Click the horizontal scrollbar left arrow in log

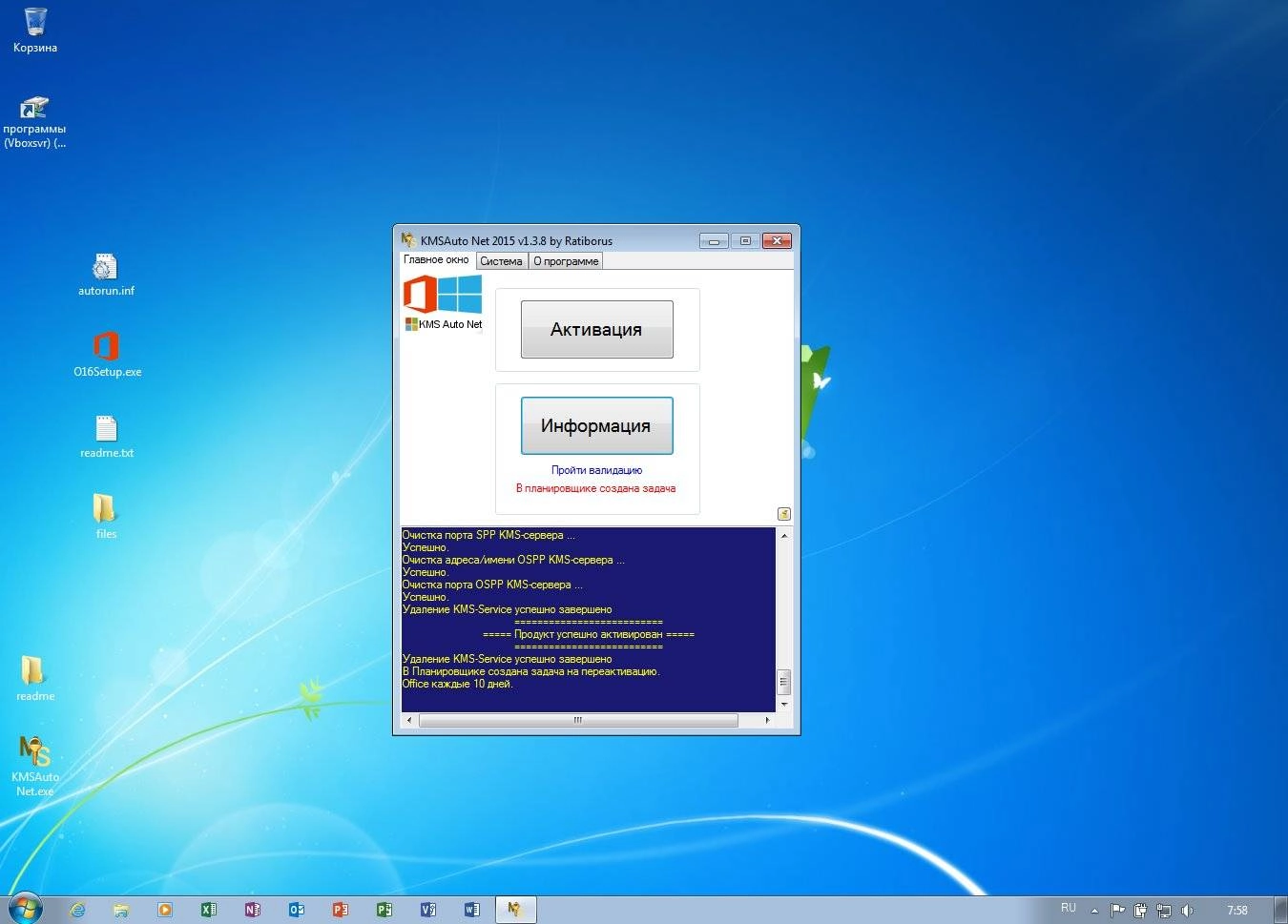click(409, 720)
